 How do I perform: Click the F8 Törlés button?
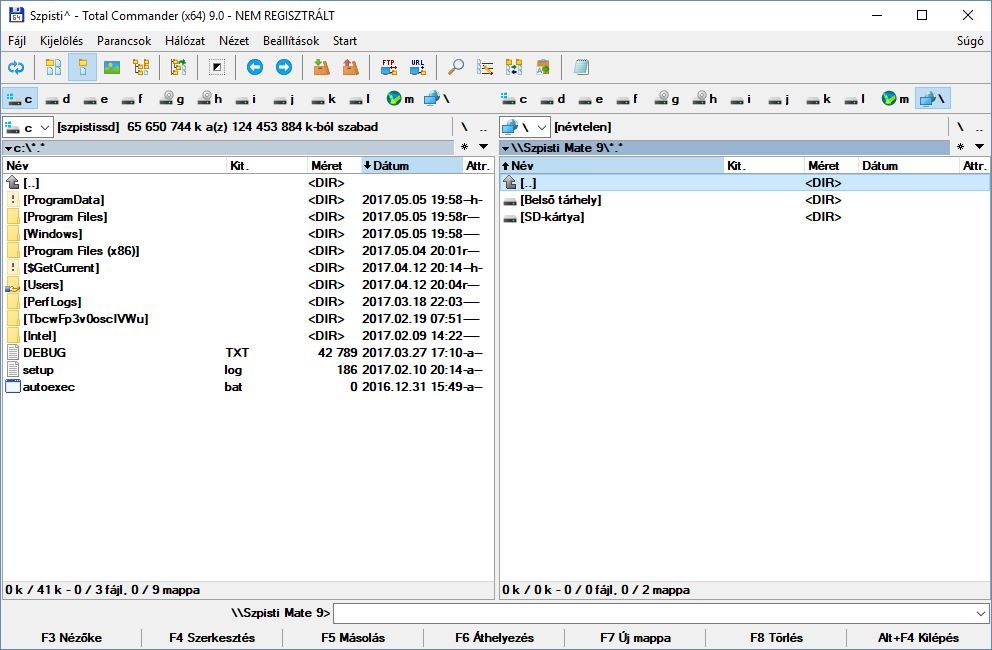point(776,638)
